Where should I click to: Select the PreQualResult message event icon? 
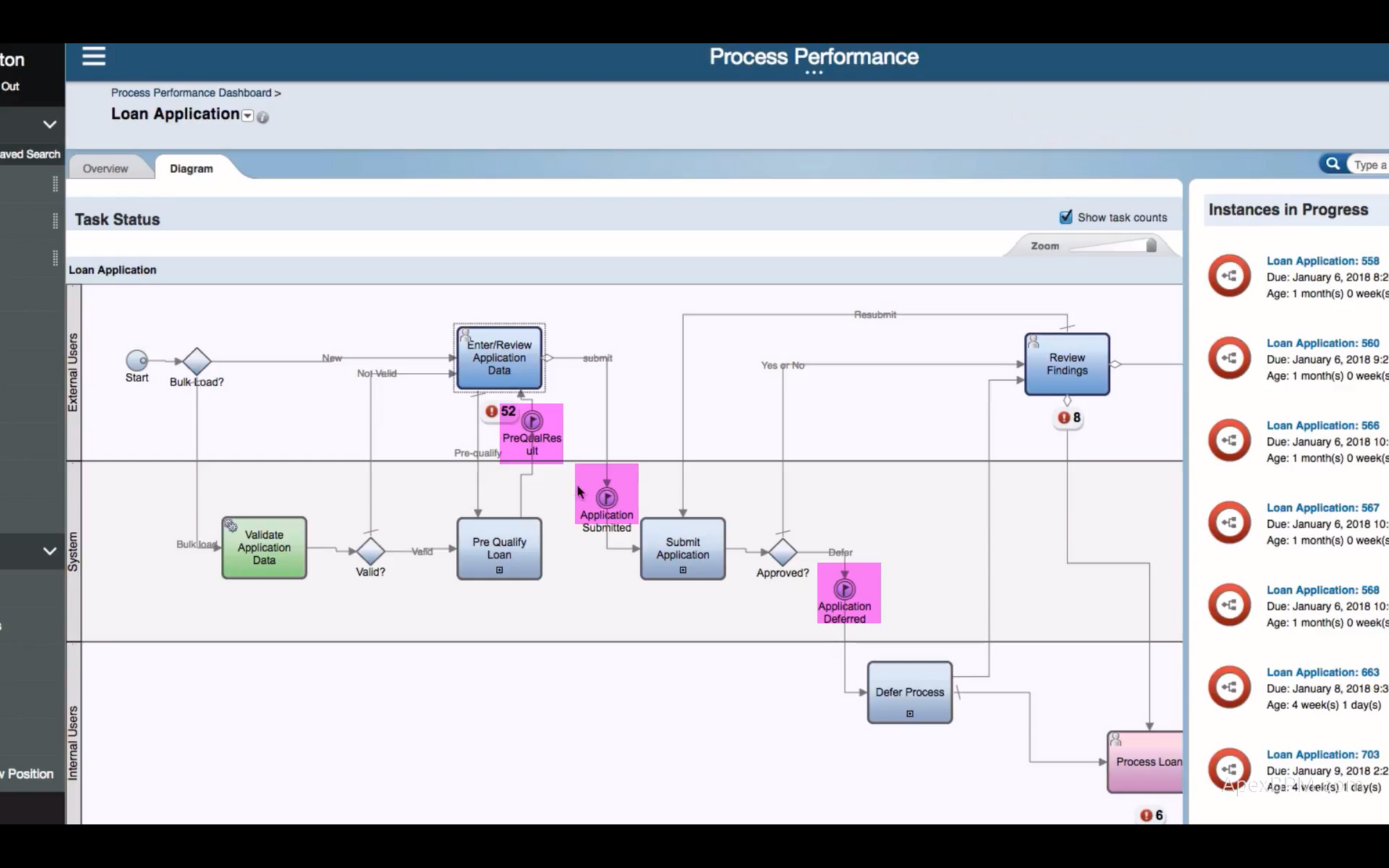click(x=531, y=420)
